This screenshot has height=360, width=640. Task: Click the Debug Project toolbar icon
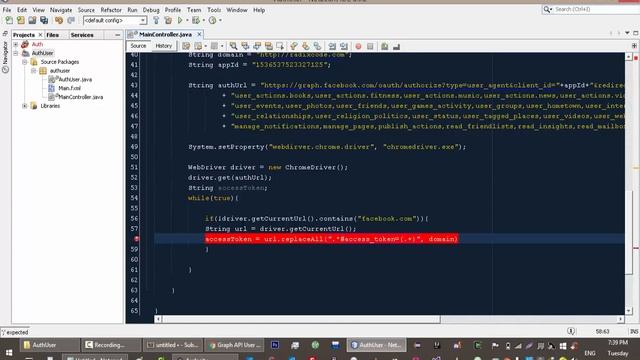click(196, 20)
